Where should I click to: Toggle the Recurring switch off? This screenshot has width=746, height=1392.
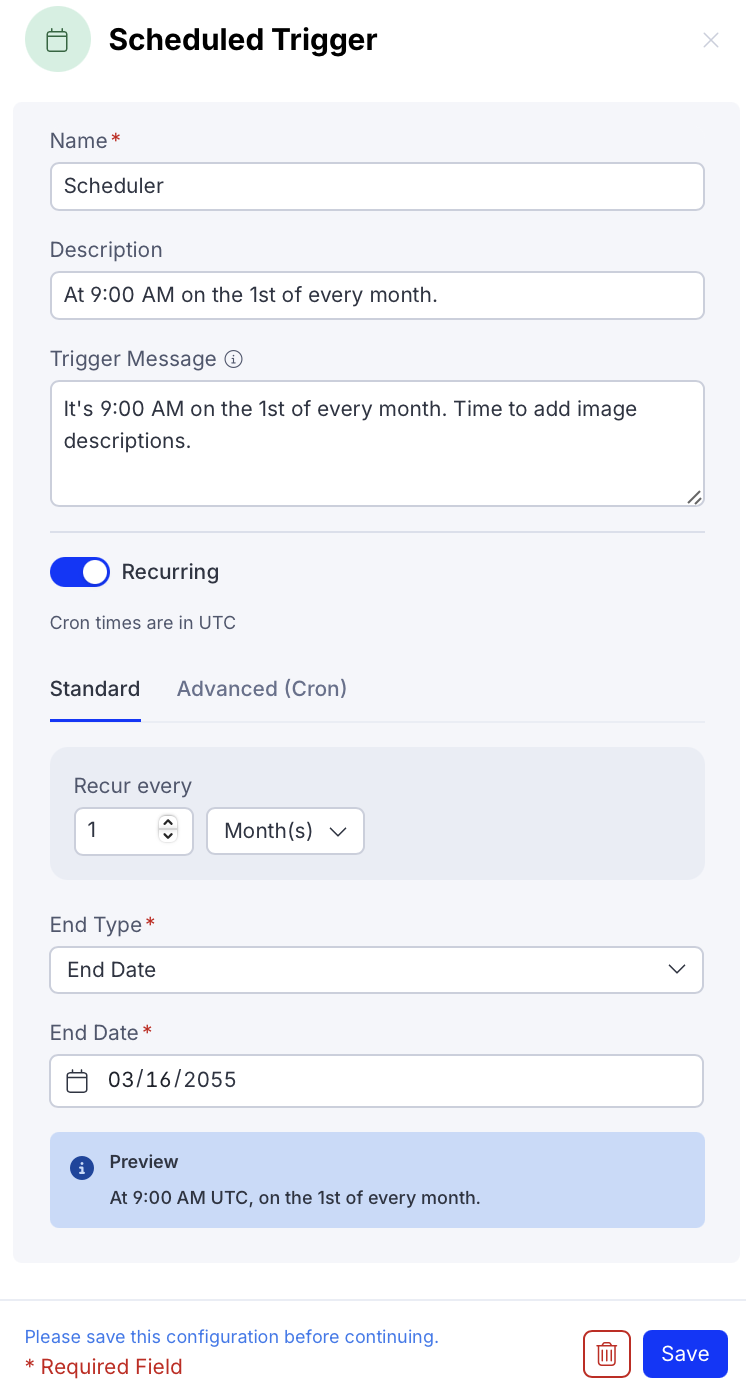[x=80, y=572]
